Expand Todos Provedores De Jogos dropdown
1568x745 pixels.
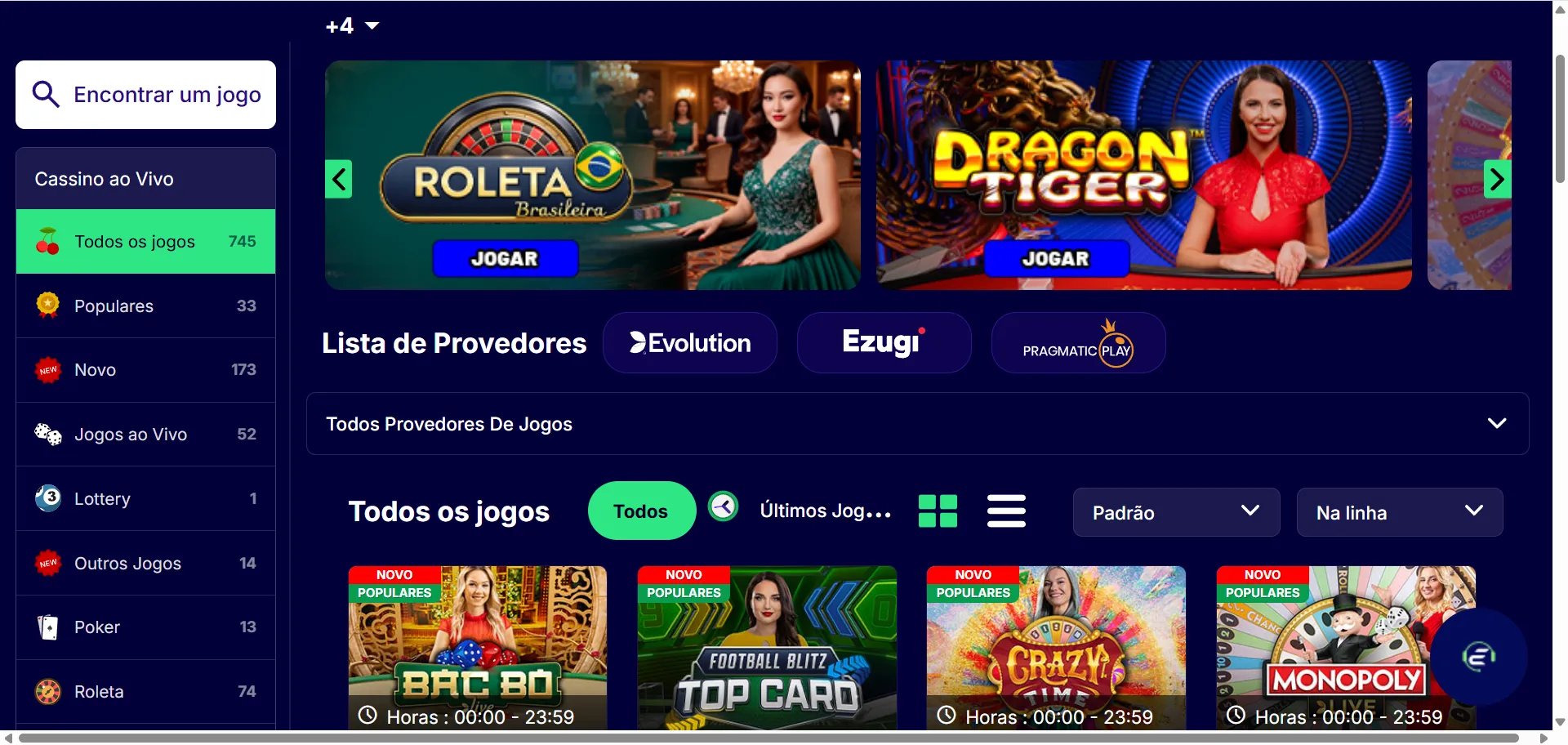tap(917, 424)
